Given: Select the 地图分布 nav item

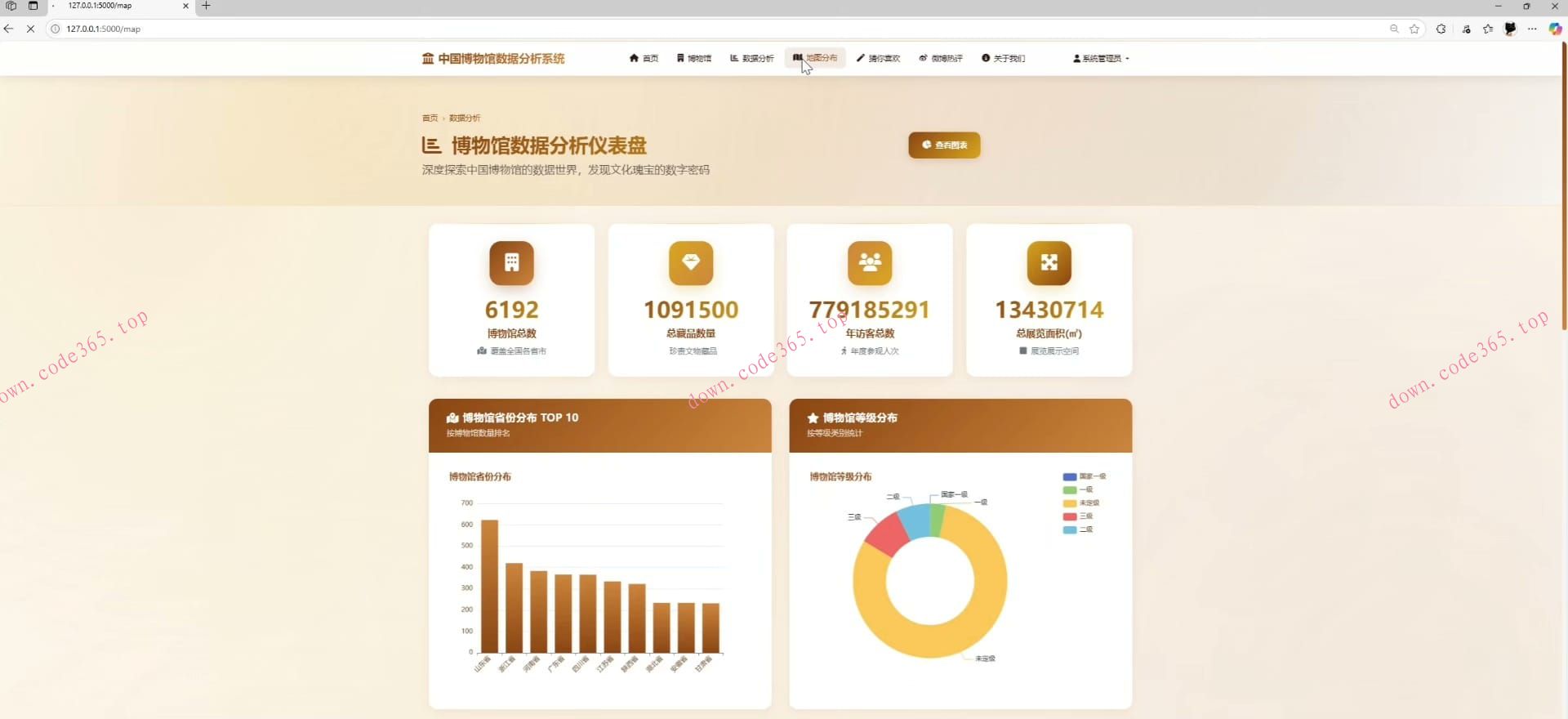Looking at the screenshot, I should (x=815, y=58).
